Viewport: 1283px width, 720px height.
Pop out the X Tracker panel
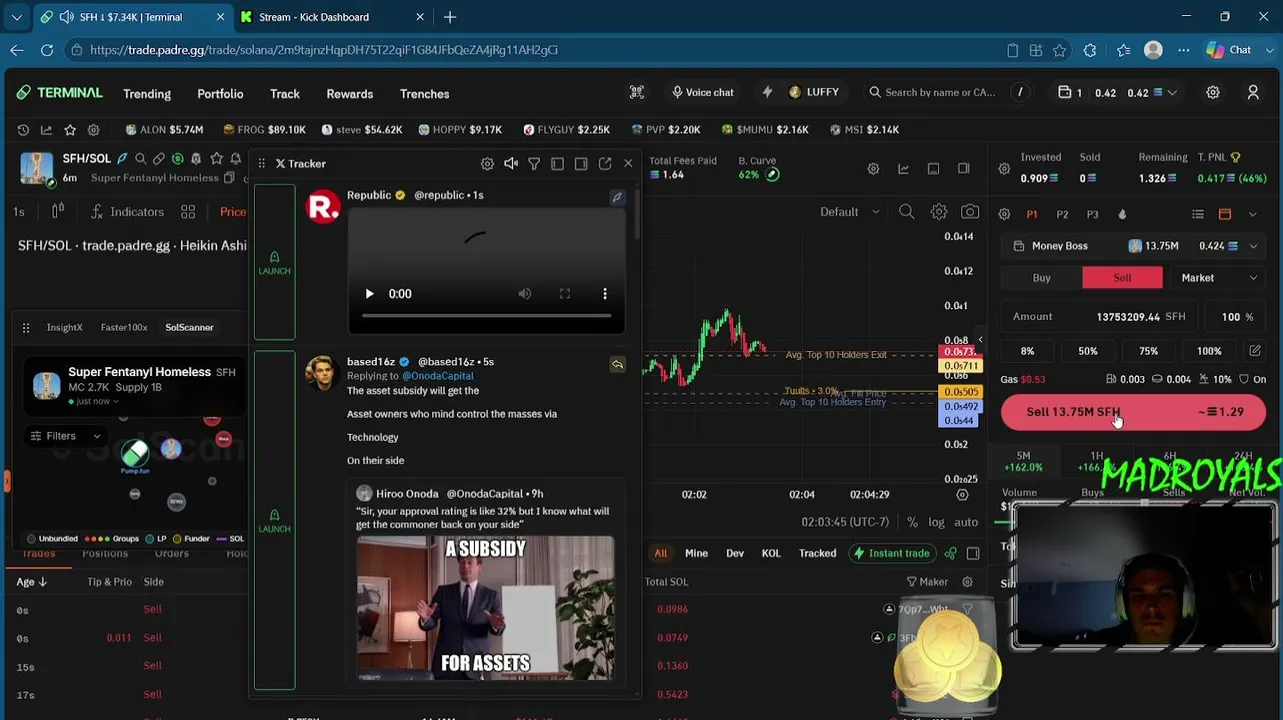coord(605,164)
